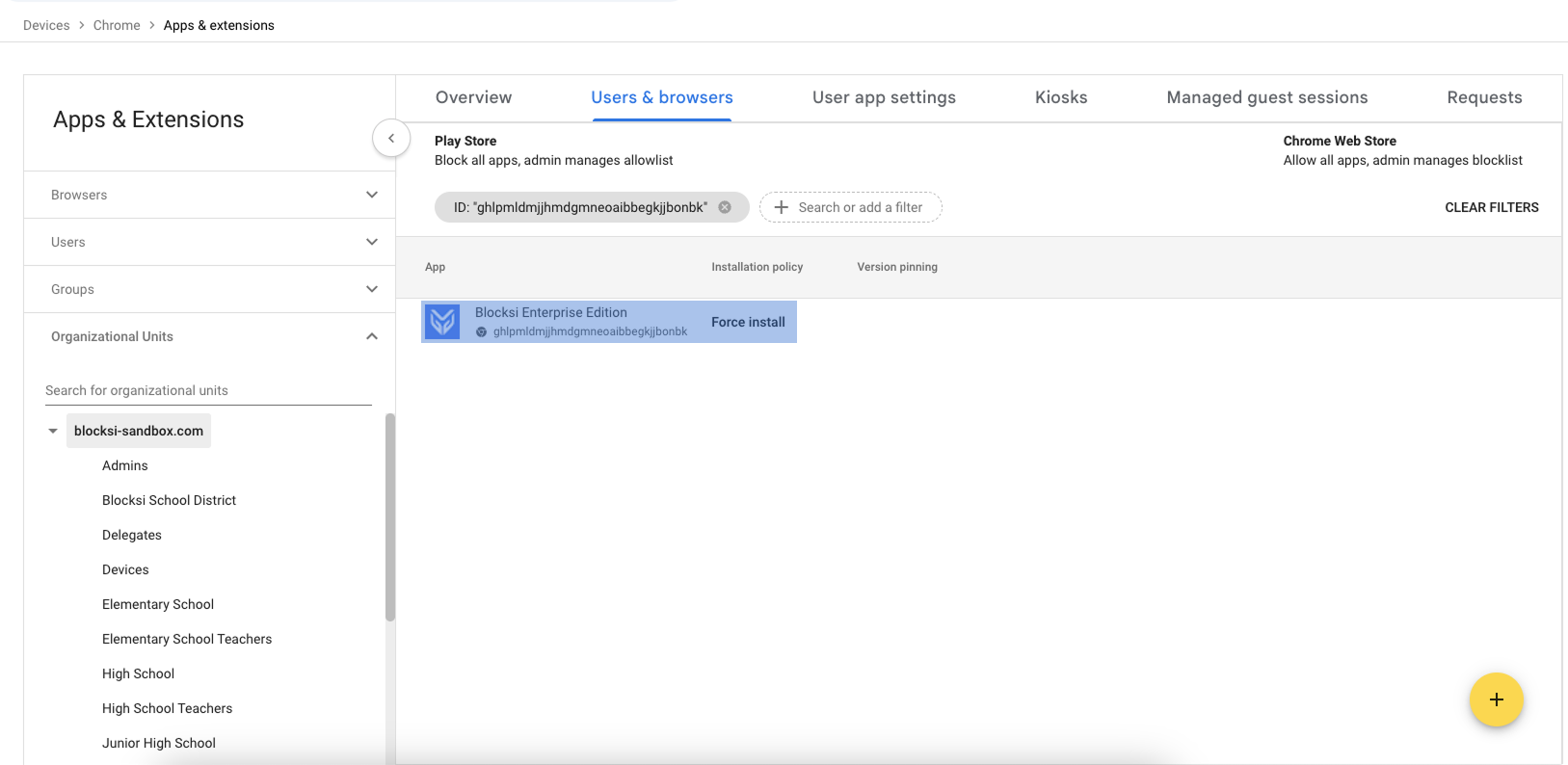Click the extension ID under Blocksi Enterprise Edition
The image size is (1568, 765).
point(590,331)
